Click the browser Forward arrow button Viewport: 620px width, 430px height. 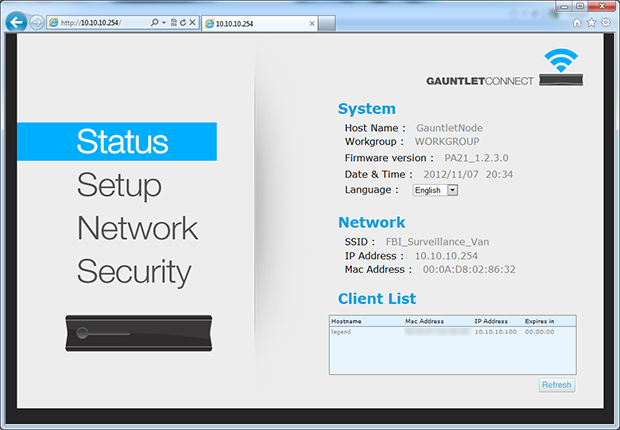(36, 22)
